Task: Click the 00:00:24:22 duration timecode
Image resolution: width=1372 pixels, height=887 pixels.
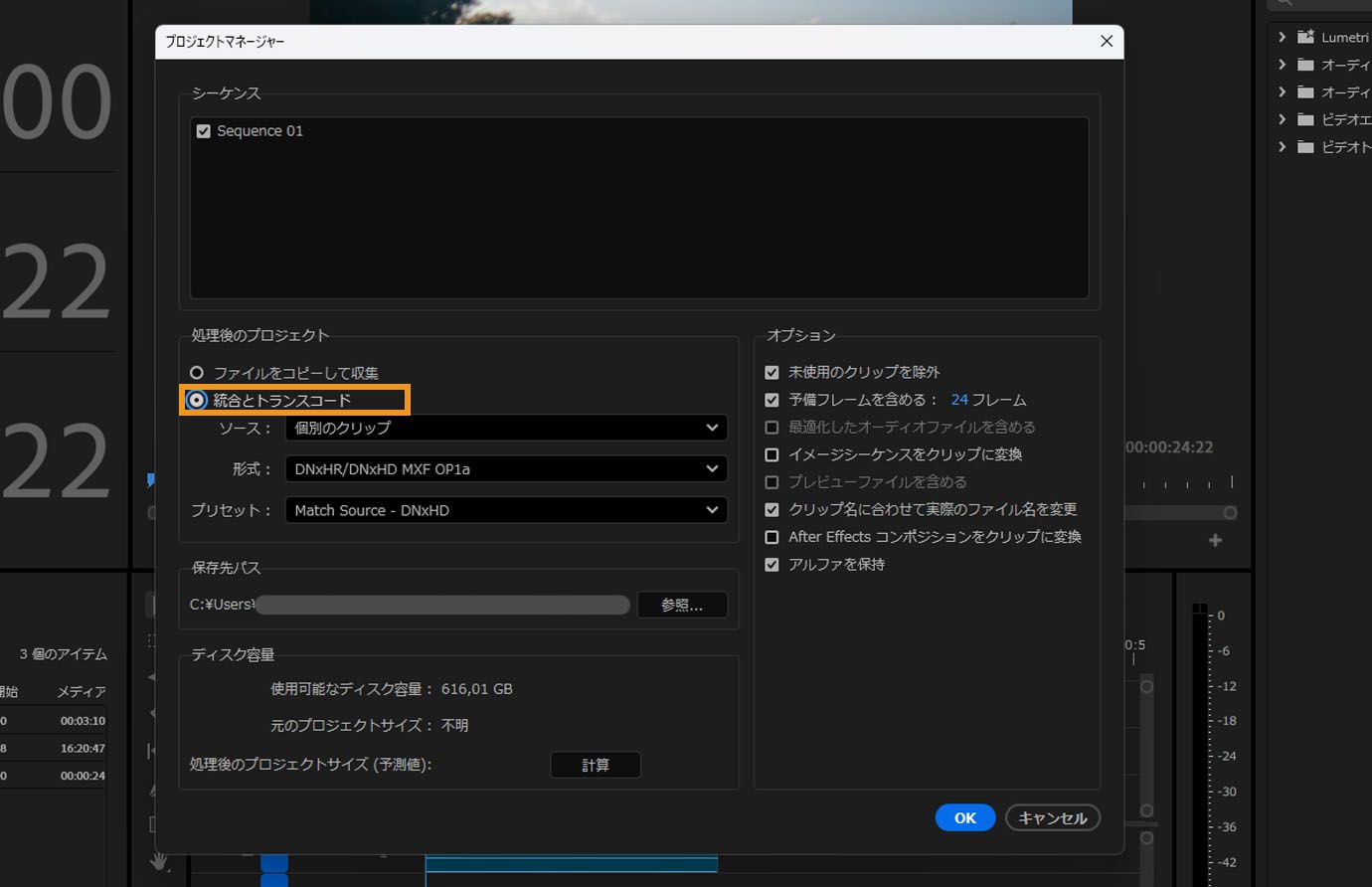Action: pos(1169,447)
